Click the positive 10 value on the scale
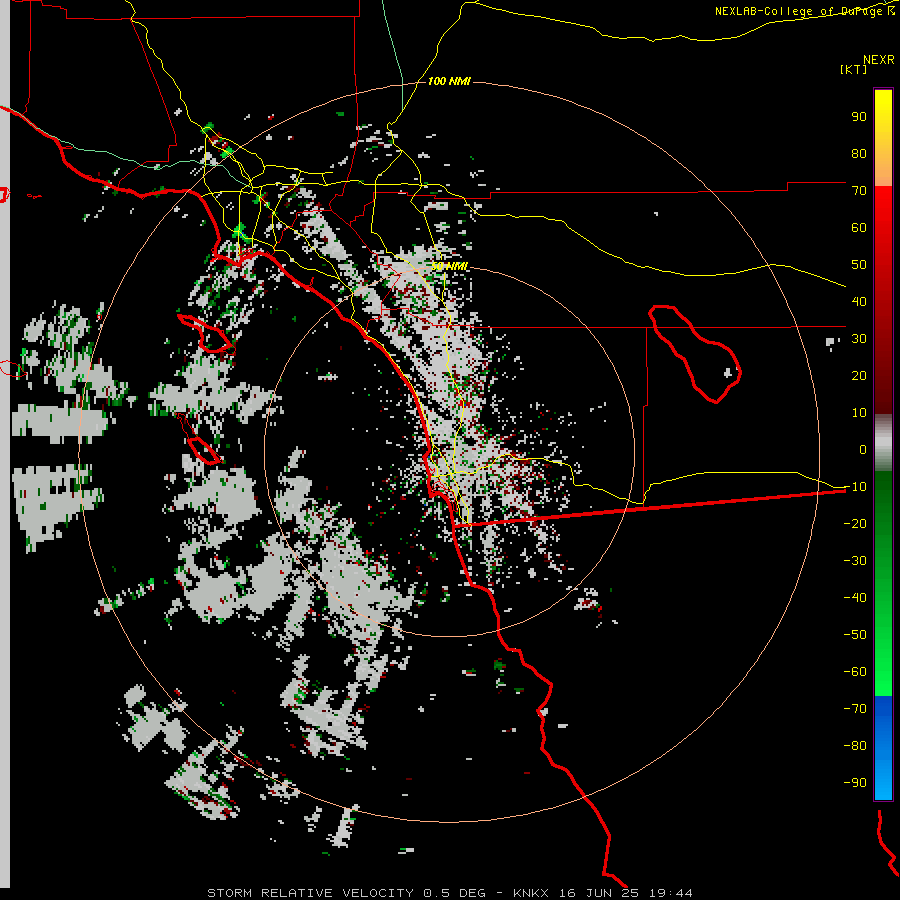Screen dimensions: 900x900 coord(859,413)
